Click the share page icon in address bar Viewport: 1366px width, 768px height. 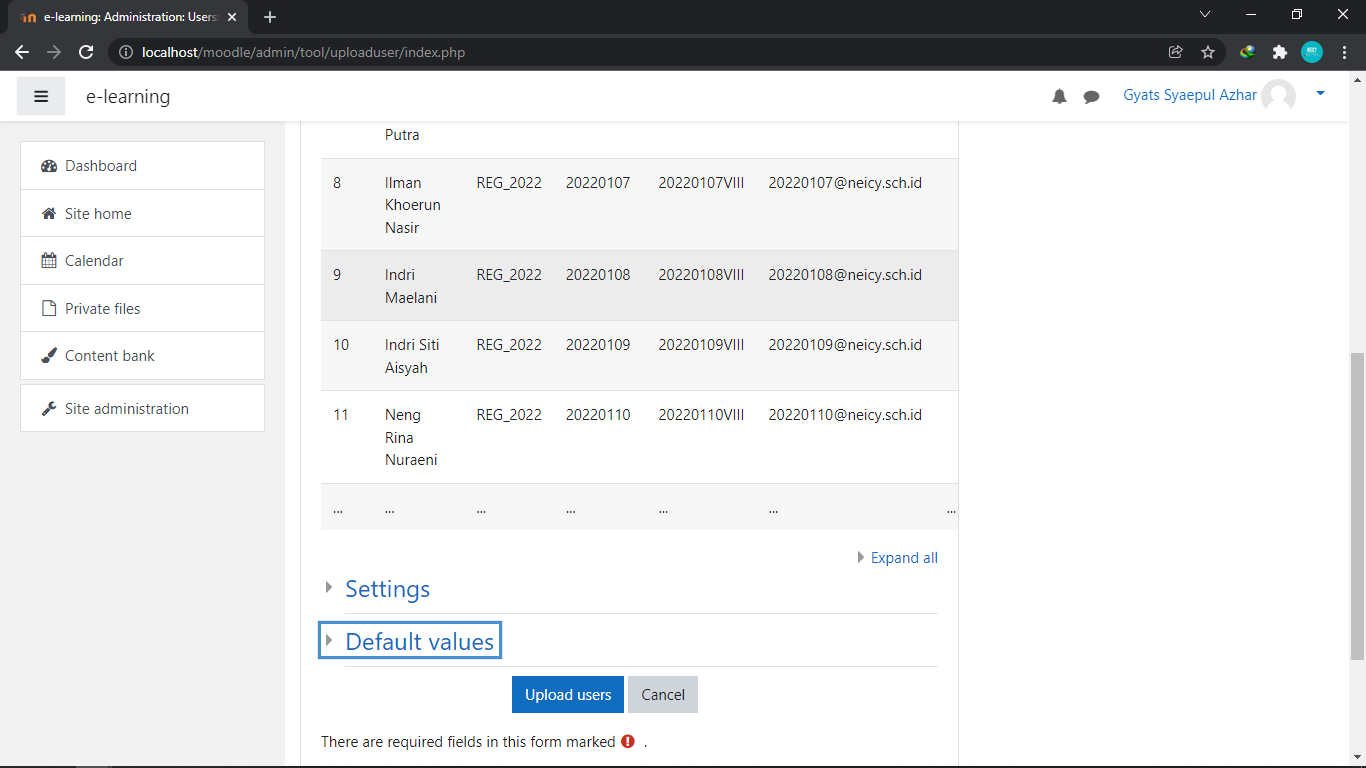(1176, 52)
